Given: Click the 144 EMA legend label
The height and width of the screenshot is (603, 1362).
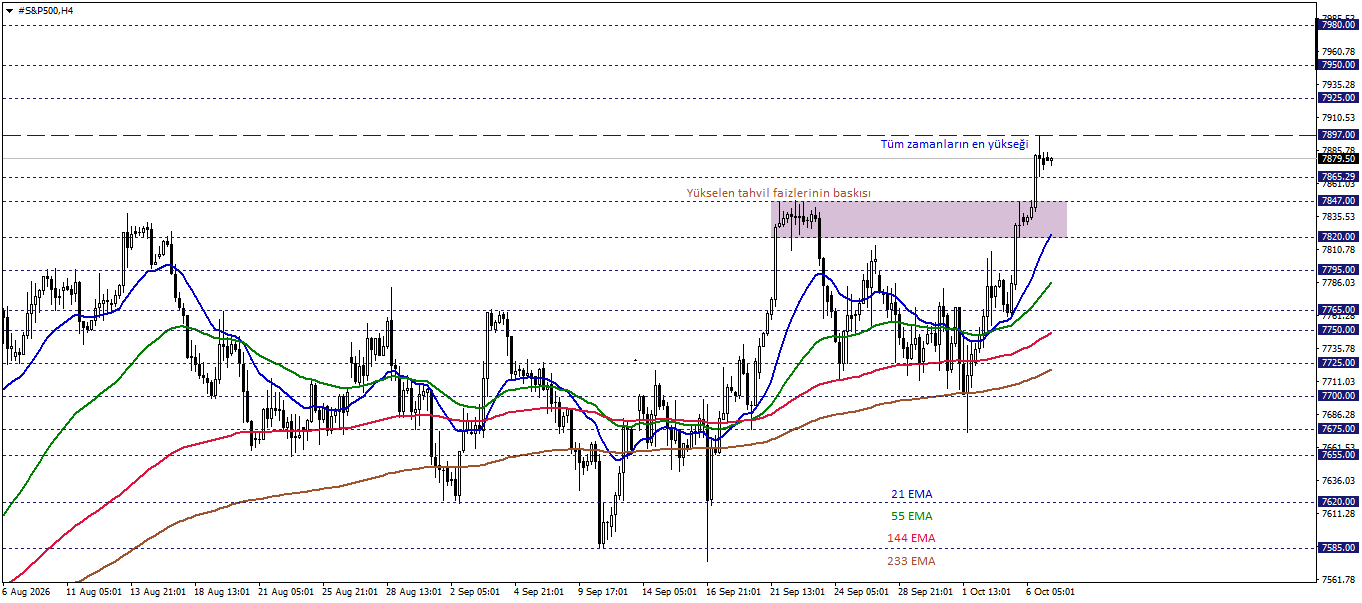Looking at the screenshot, I should point(911,538).
